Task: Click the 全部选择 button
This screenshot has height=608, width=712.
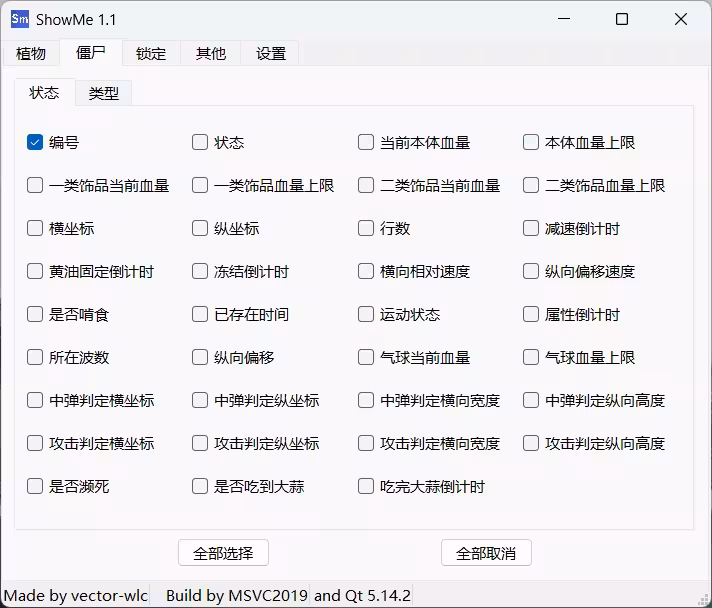Action: coord(223,553)
